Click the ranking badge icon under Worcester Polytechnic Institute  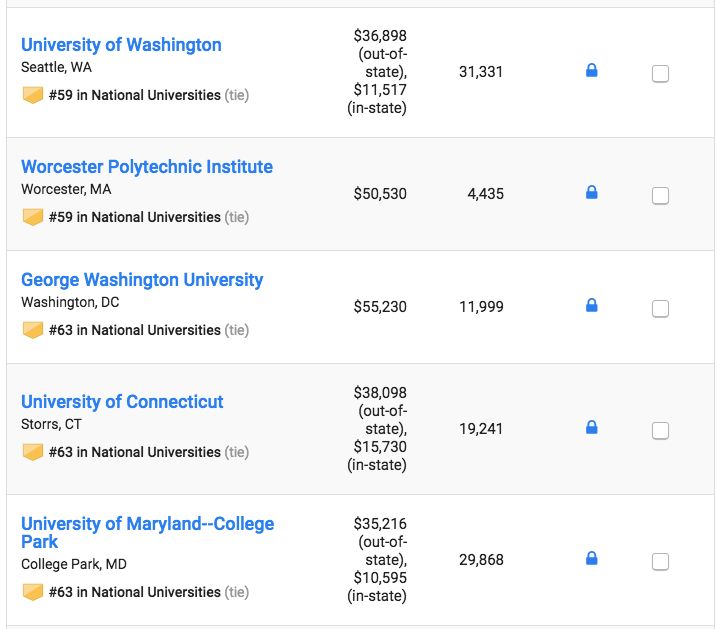tap(32, 217)
